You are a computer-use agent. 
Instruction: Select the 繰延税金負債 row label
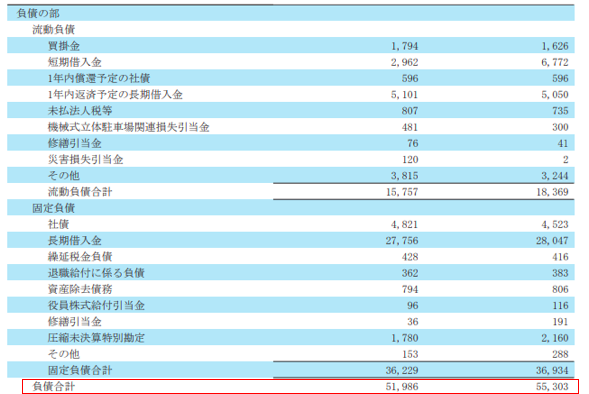80,257
